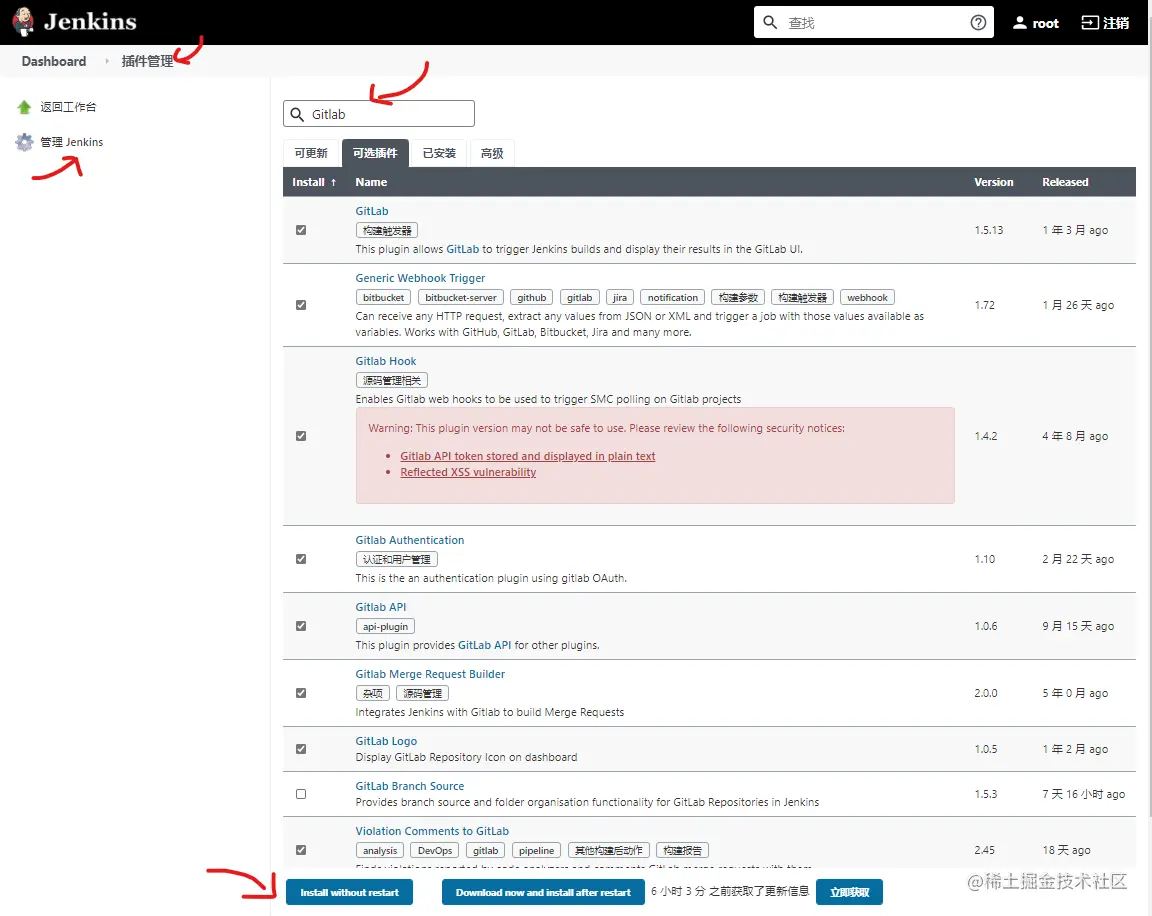Image resolution: width=1152 pixels, height=916 pixels.
Task: Uncheck Gitlab Merge Request Builder checkbox
Action: pos(300,693)
